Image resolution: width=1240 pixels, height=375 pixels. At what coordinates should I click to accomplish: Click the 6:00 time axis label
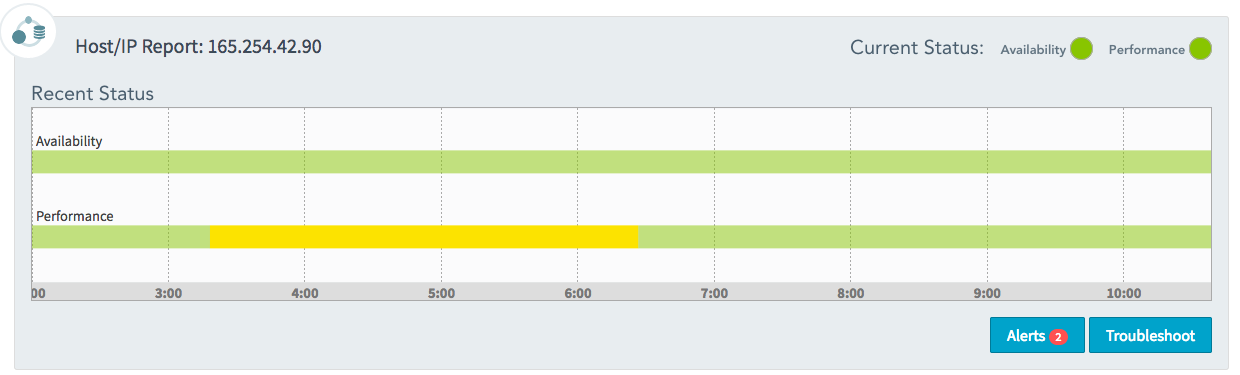578,294
